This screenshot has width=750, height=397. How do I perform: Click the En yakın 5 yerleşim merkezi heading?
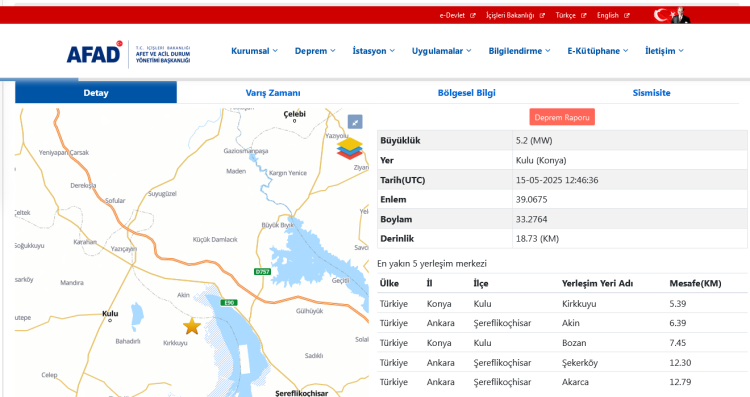[432, 264]
